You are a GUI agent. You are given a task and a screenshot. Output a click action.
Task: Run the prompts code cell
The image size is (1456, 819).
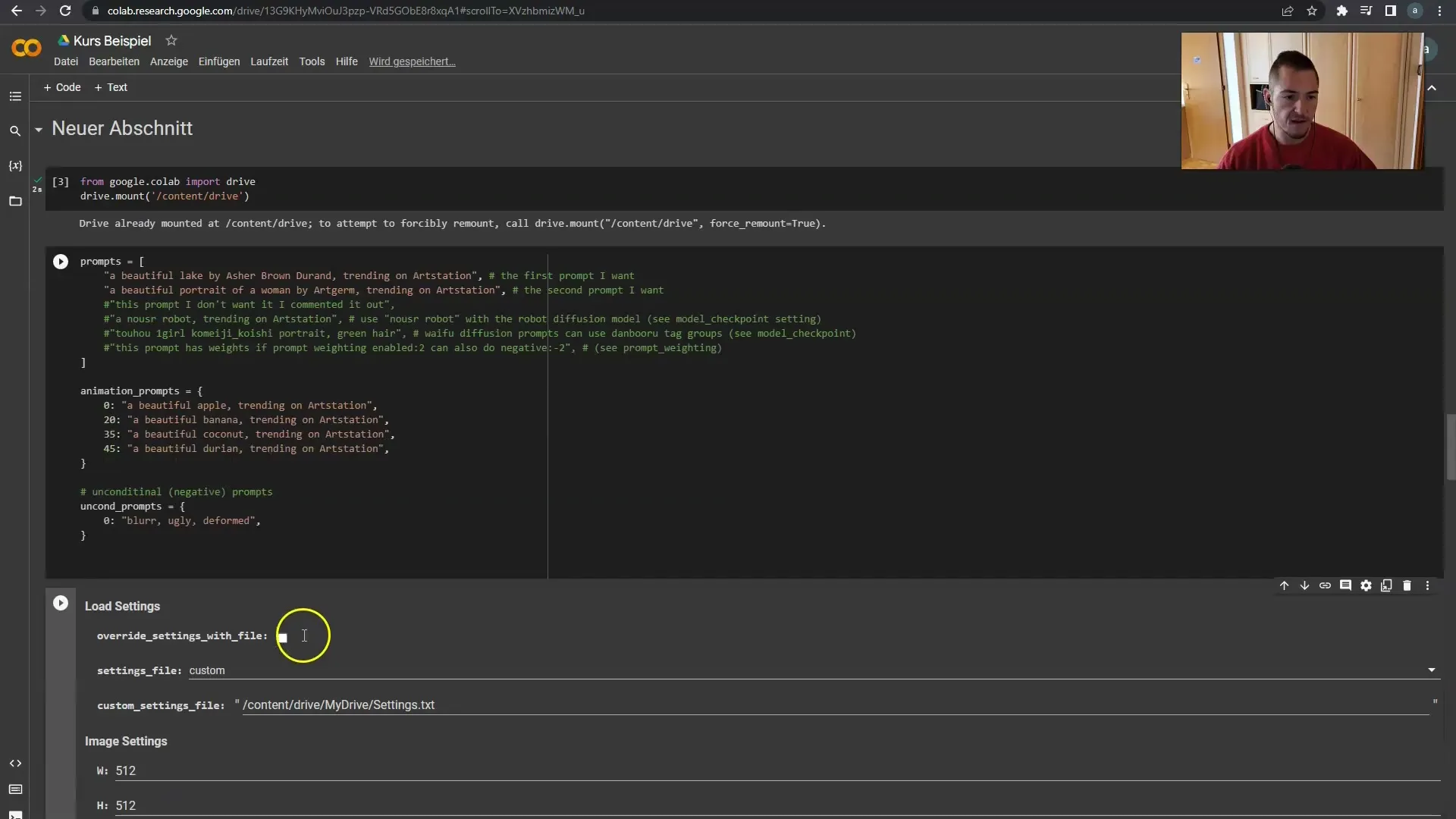coord(61,262)
